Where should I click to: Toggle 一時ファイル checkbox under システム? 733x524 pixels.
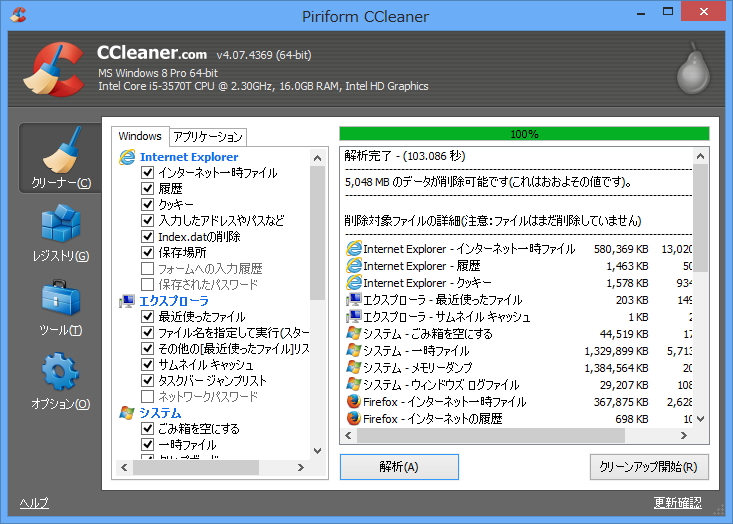pos(147,445)
